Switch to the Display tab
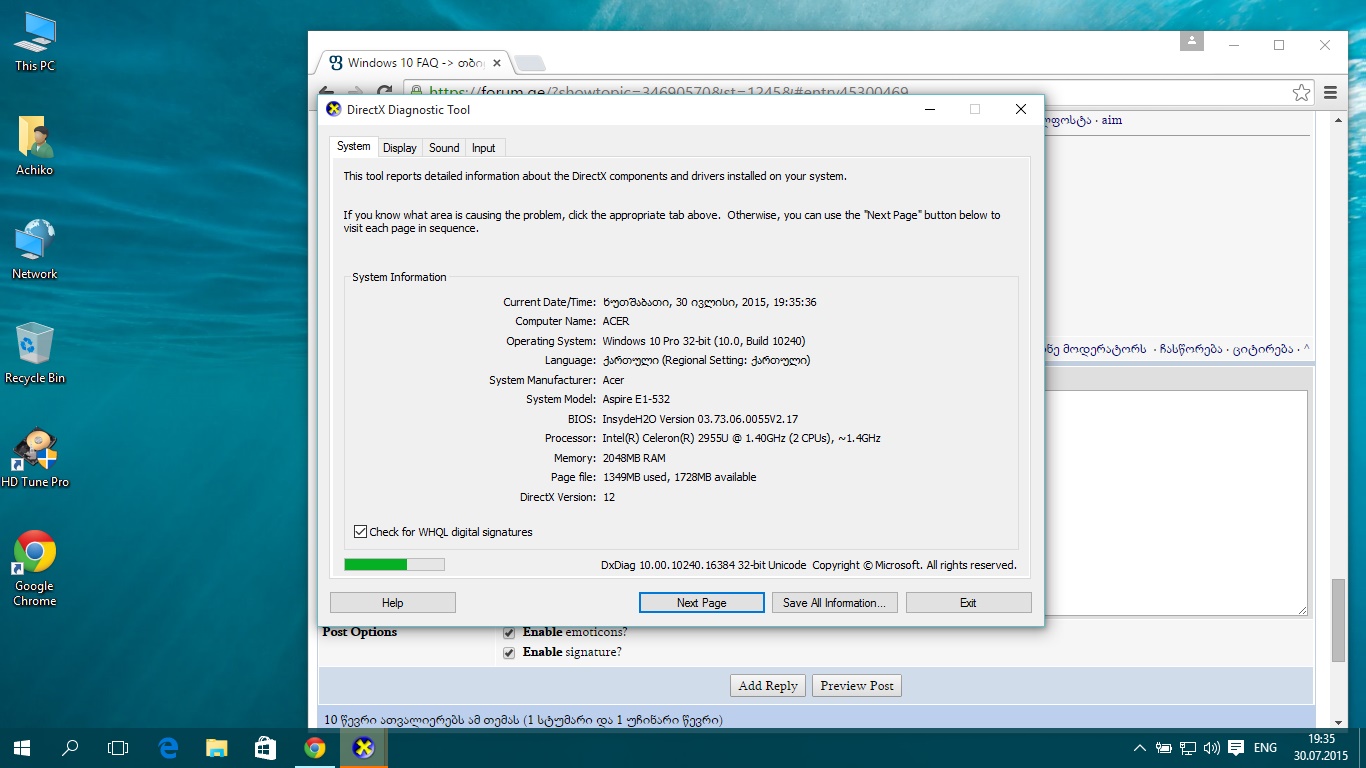Viewport: 1366px width, 768px height. click(399, 148)
